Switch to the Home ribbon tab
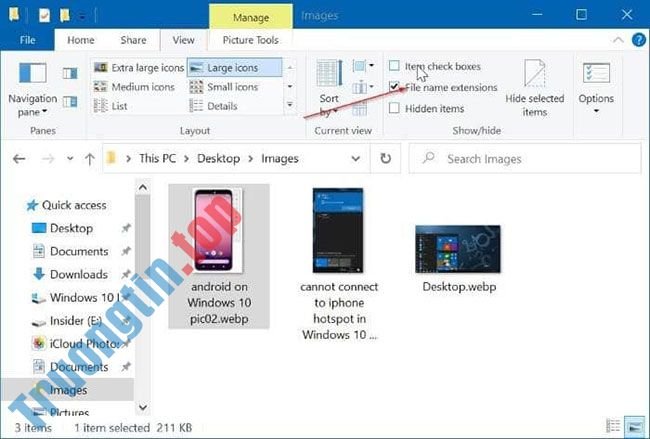The height and width of the screenshot is (439, 650). [81, 40]
